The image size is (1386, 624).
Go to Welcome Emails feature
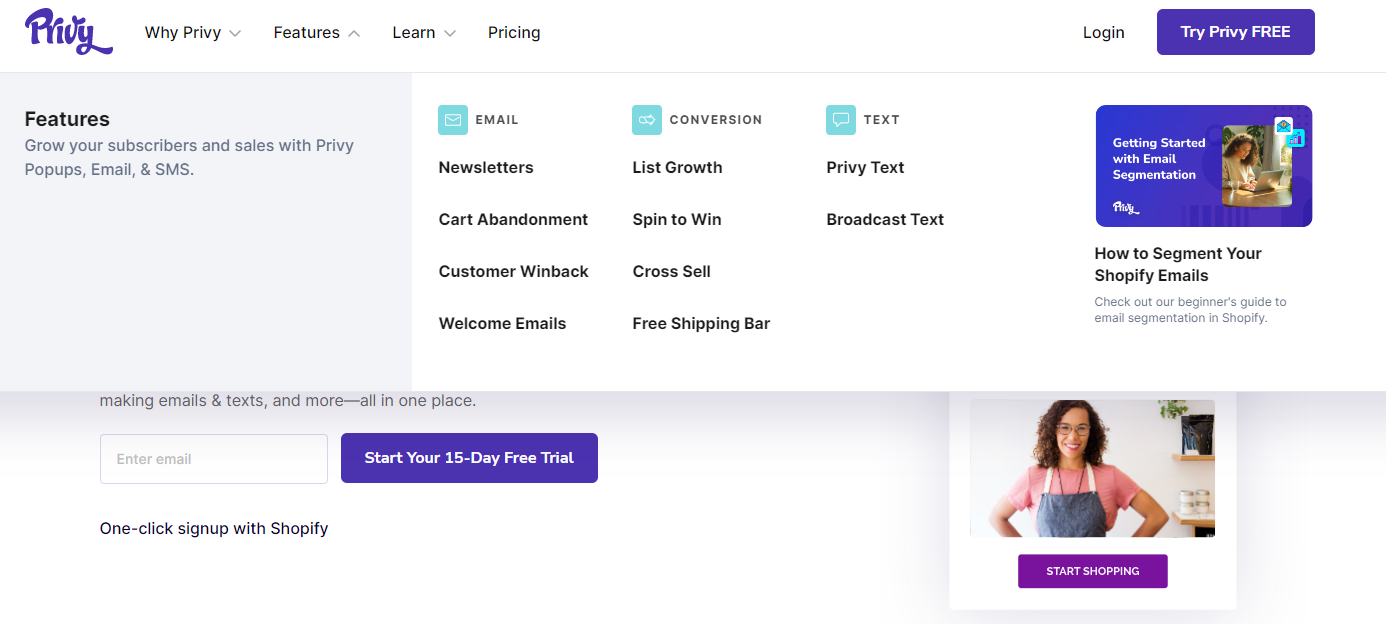pos(502,323)
